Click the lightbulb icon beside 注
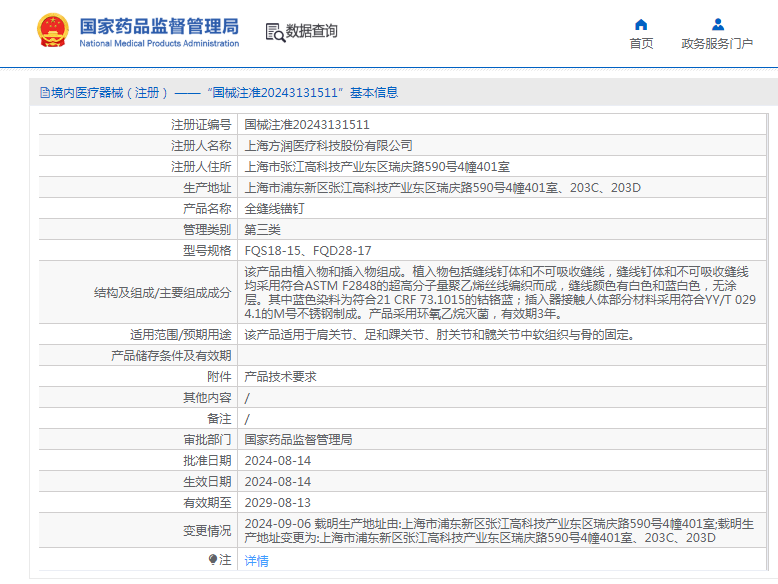 click(213, 560)
